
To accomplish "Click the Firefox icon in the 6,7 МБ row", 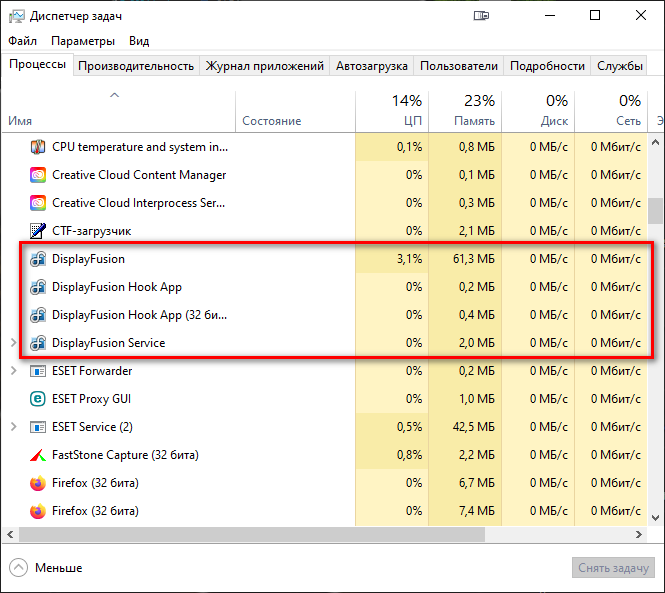I will pyautogui.click(x=38, y=483).
